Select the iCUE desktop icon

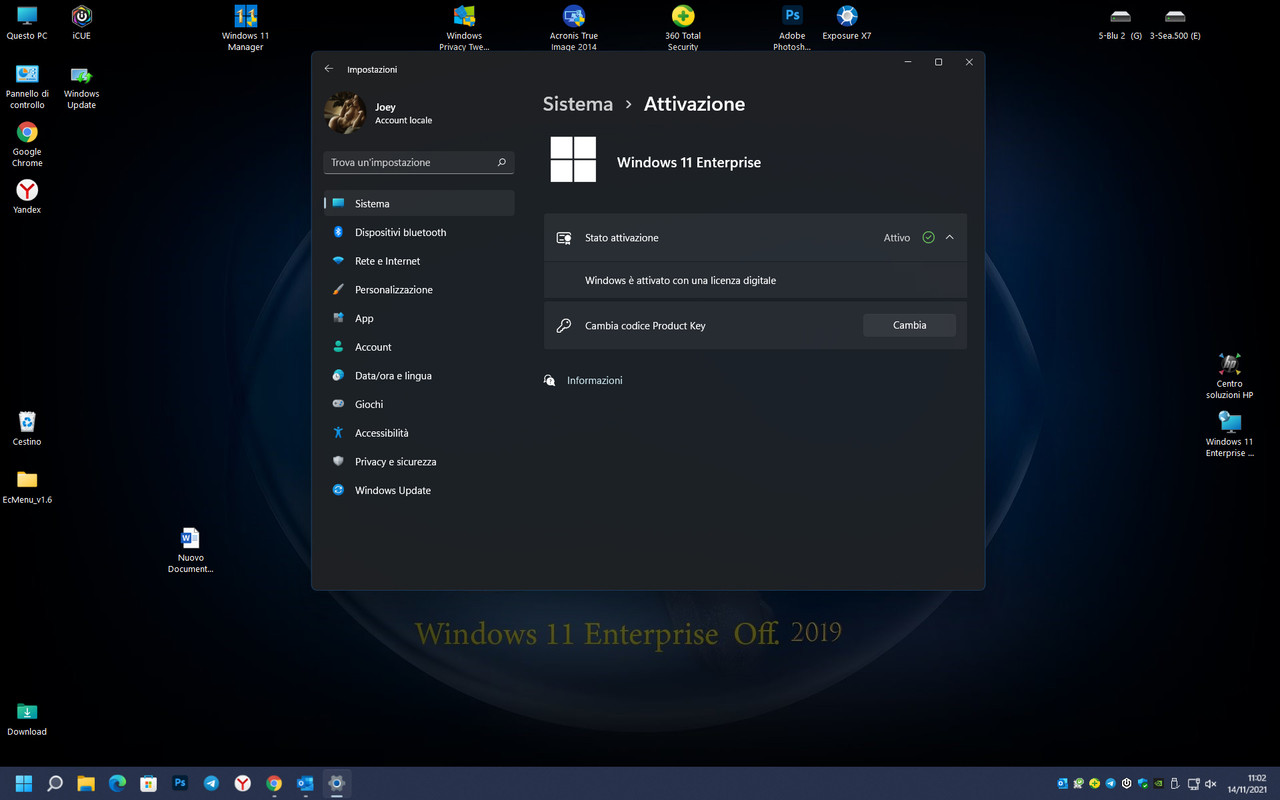click(82, 23)
